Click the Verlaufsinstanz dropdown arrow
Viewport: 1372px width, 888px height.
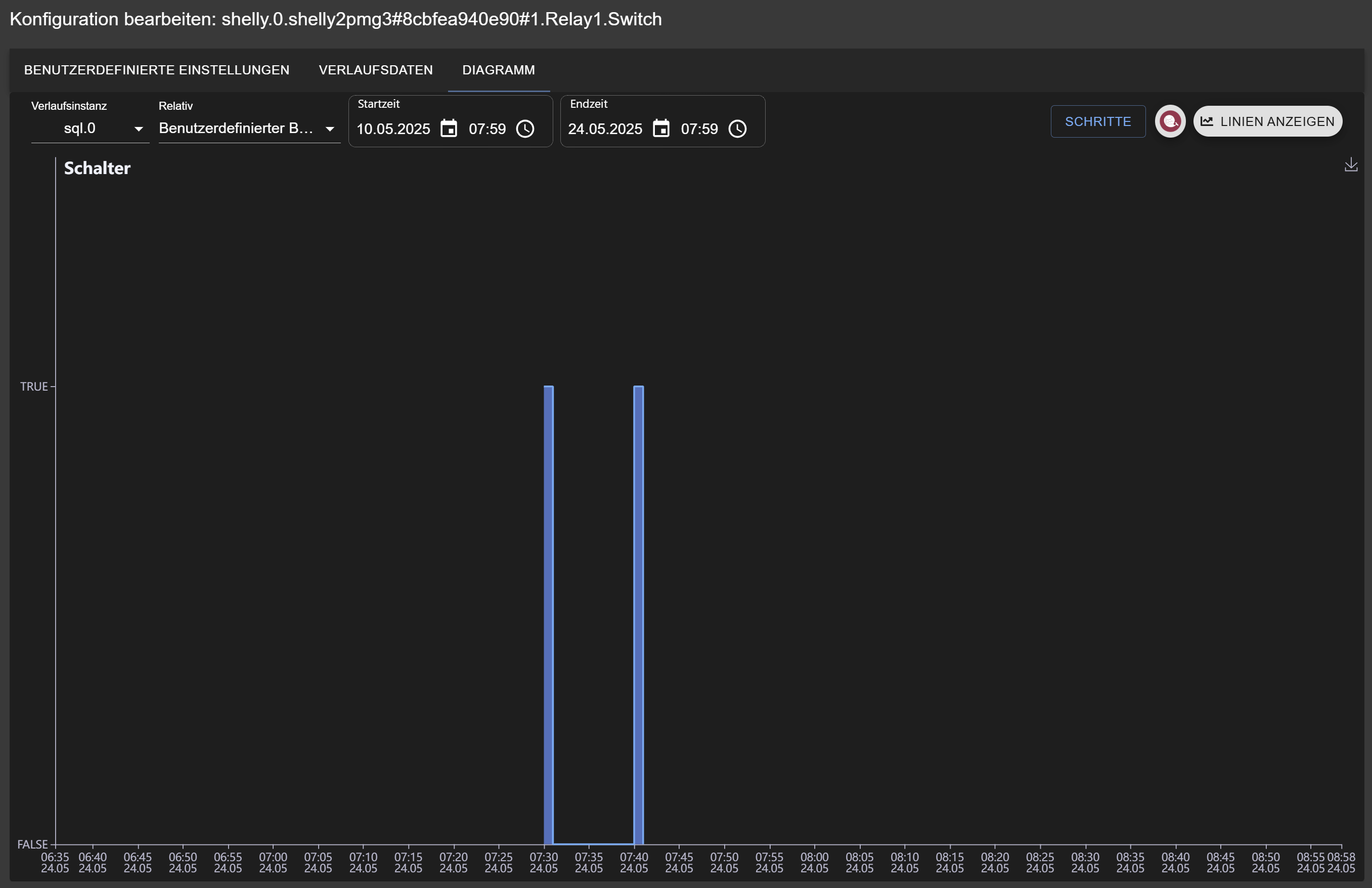(138, 129)
